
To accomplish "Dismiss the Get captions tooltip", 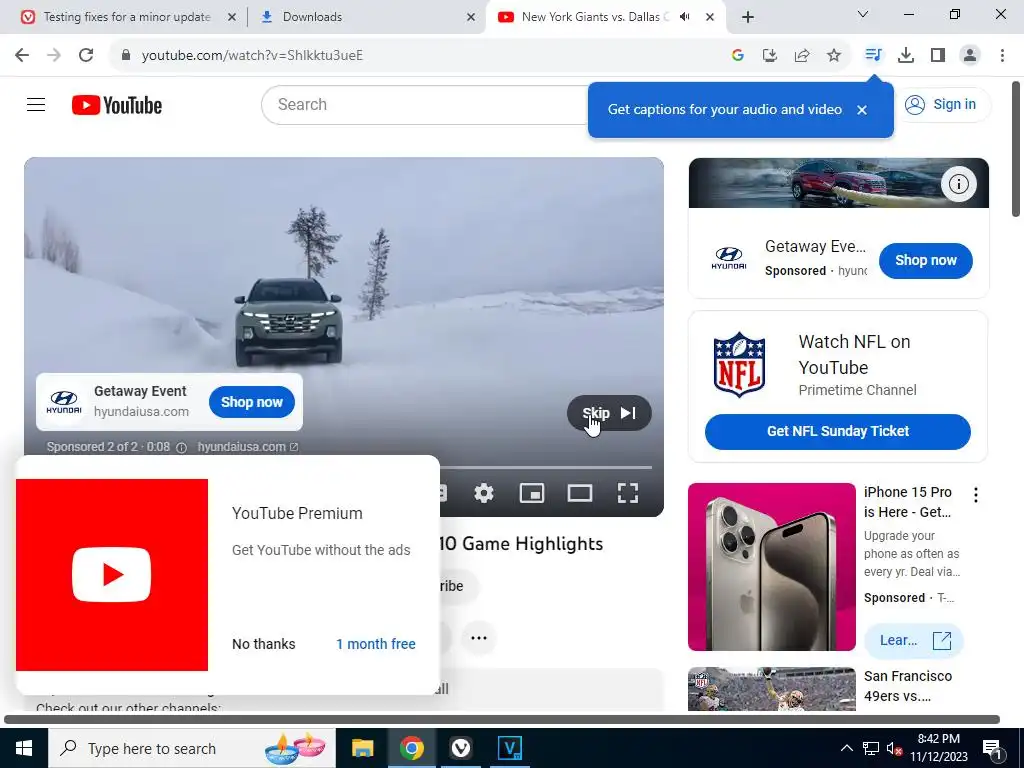I will pos(862,110).
